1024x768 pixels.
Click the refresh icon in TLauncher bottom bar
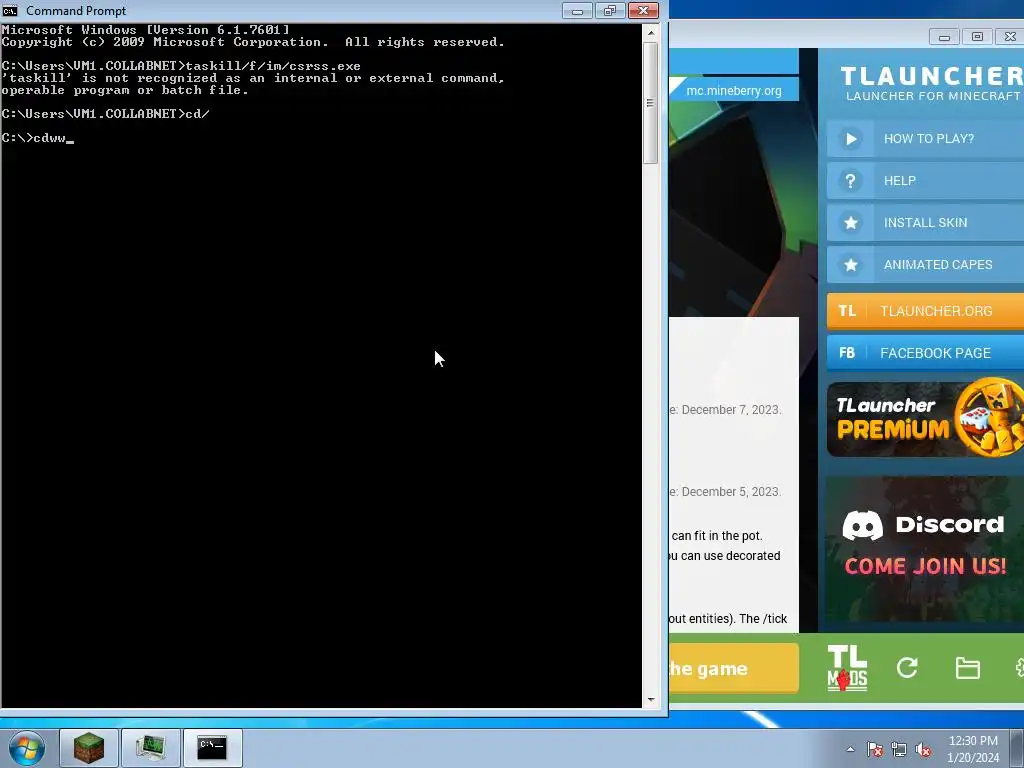point(907,667)
